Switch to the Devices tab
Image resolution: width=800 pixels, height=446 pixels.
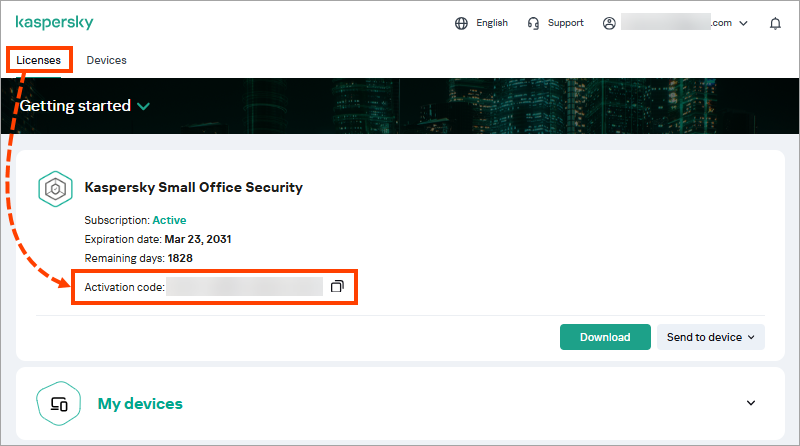[106, 60]
